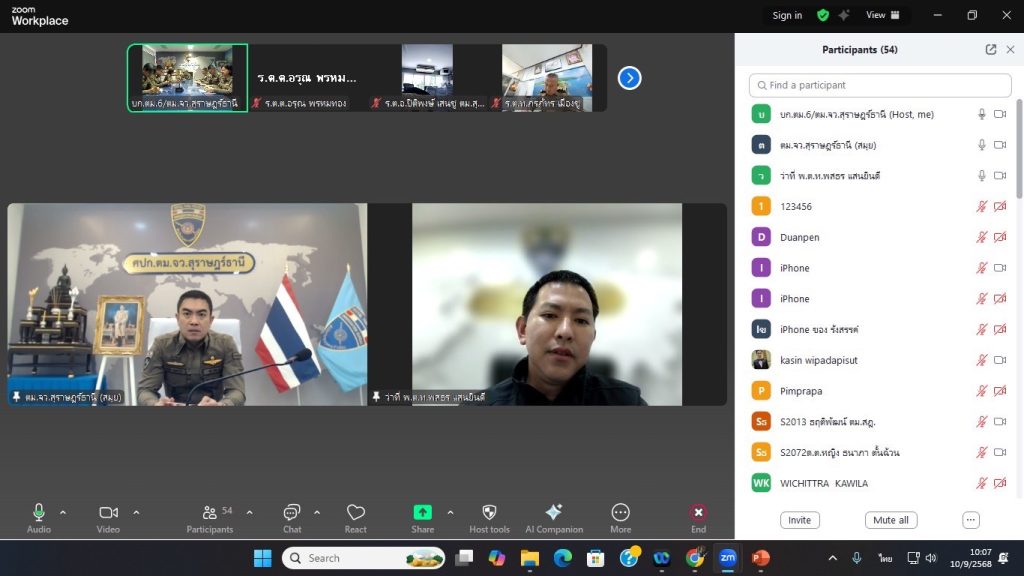Expand the Audio options arrow
Screen dimensions: 1024x576
click(63, 512)
